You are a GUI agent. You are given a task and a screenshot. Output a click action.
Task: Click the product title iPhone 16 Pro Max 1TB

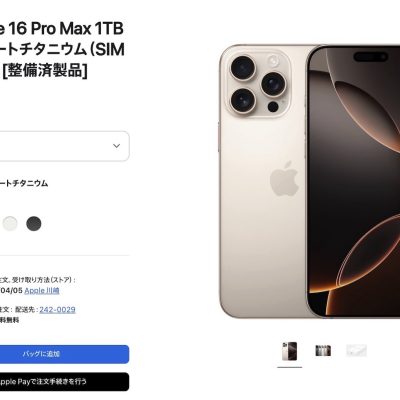(x=62, y=29)
